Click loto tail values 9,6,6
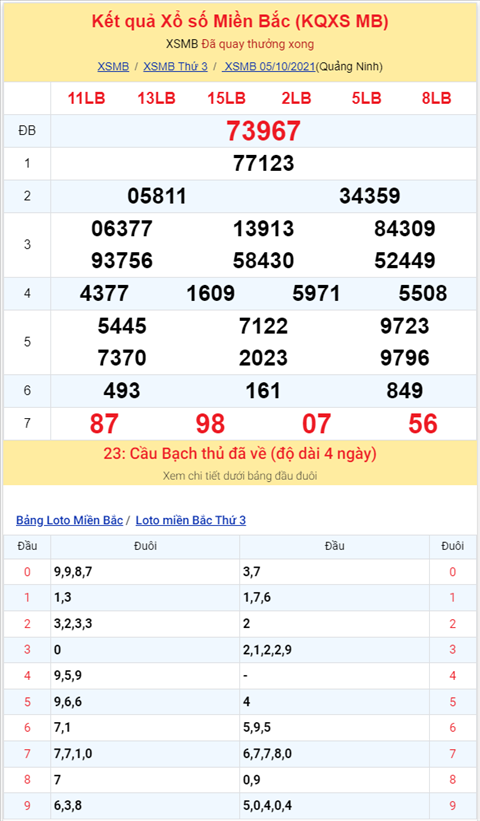Viewport: 480px width, 821px height. [68, 702]
